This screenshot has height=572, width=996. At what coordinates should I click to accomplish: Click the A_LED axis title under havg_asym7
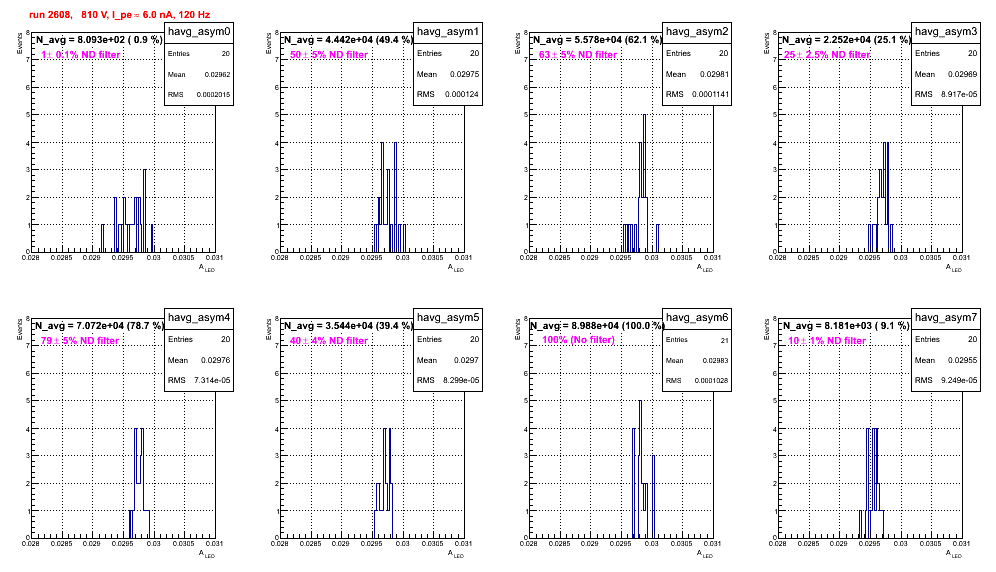(954, 554)
